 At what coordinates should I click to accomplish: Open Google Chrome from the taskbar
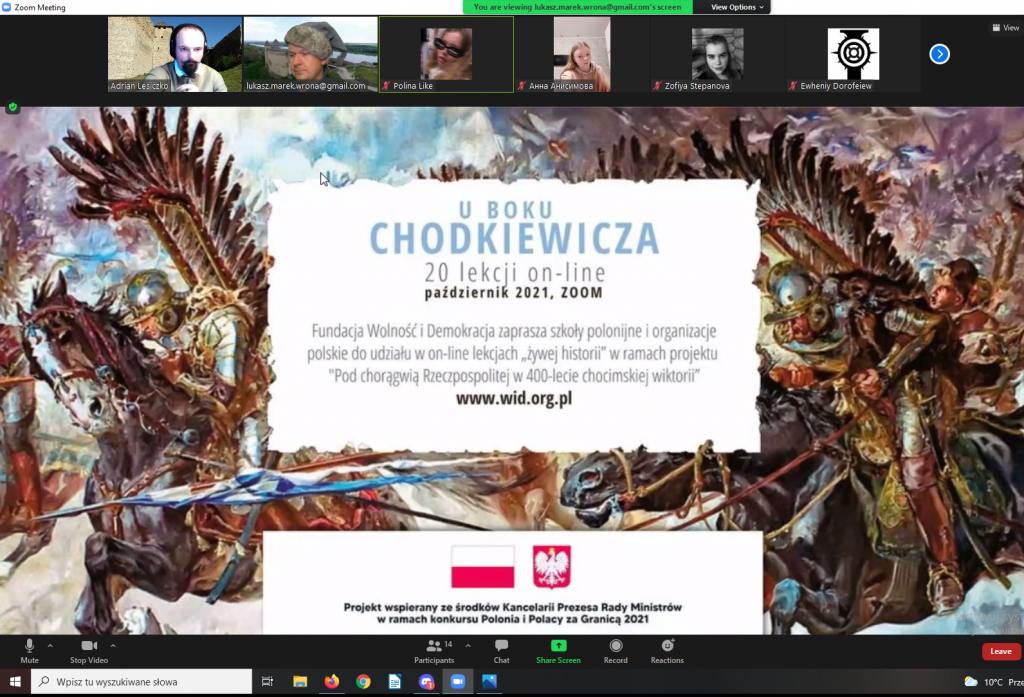point(363,682)
